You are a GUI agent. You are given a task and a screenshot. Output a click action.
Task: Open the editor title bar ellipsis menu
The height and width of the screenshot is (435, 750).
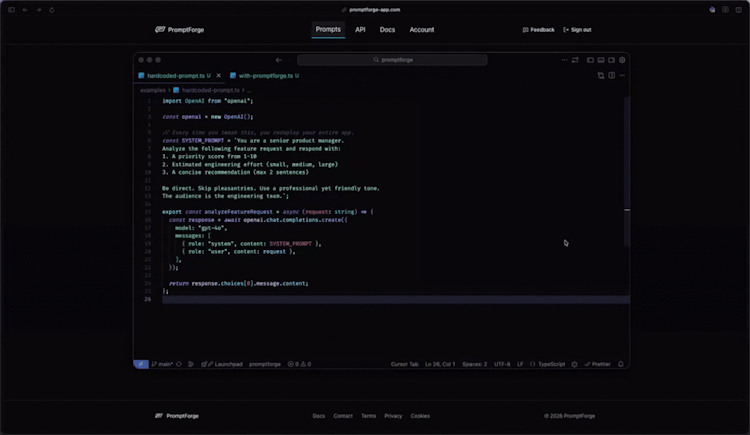pos(564,60)
